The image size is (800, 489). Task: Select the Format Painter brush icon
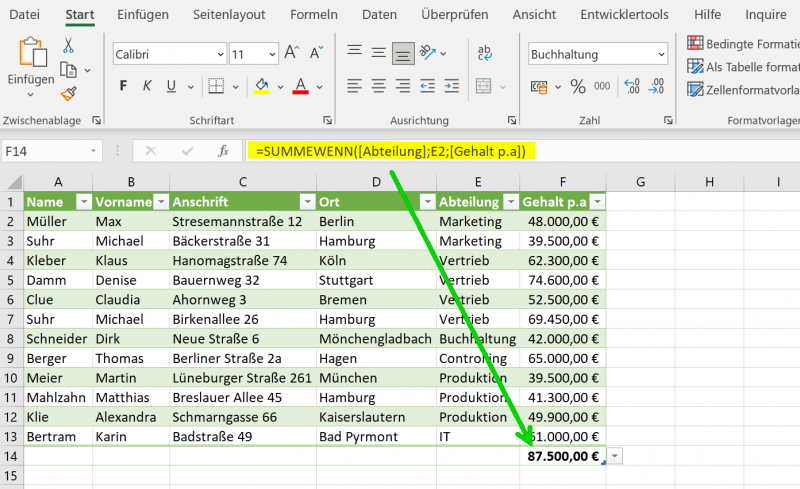click(x=68, y=93)
